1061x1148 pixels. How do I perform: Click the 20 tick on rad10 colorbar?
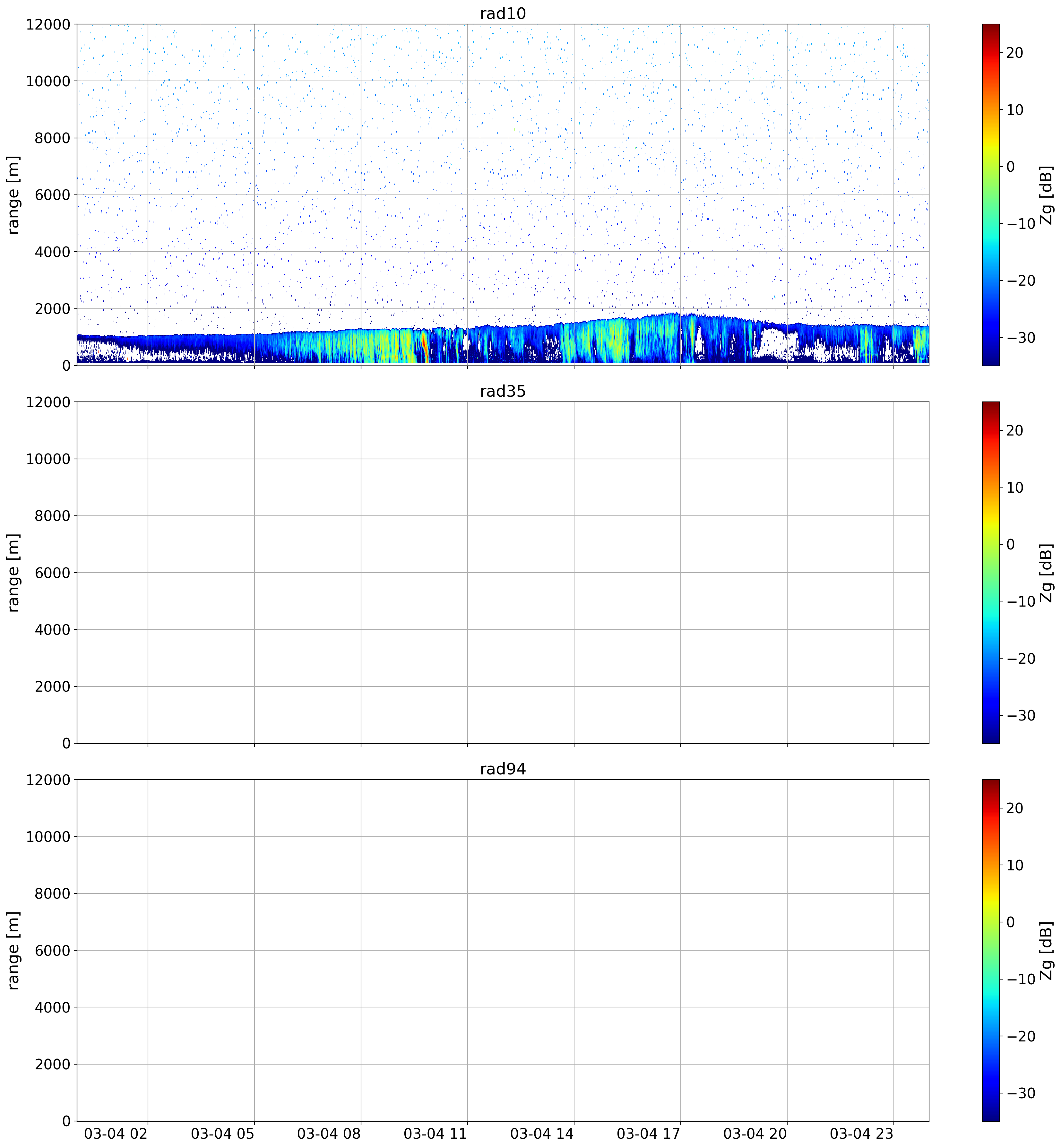coord(1014,53)
